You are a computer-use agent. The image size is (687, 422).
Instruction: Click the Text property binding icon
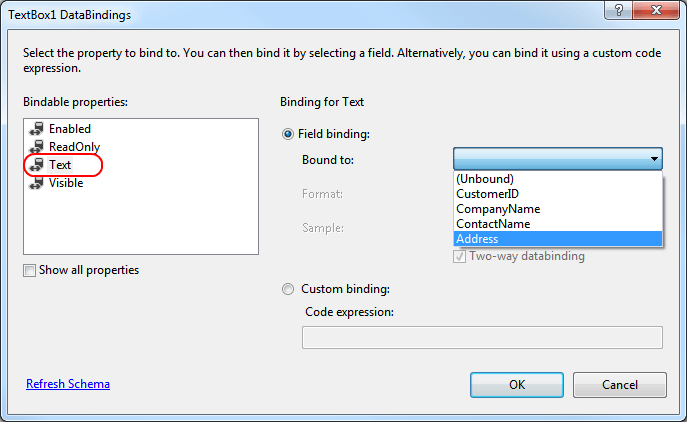(39, 165)
